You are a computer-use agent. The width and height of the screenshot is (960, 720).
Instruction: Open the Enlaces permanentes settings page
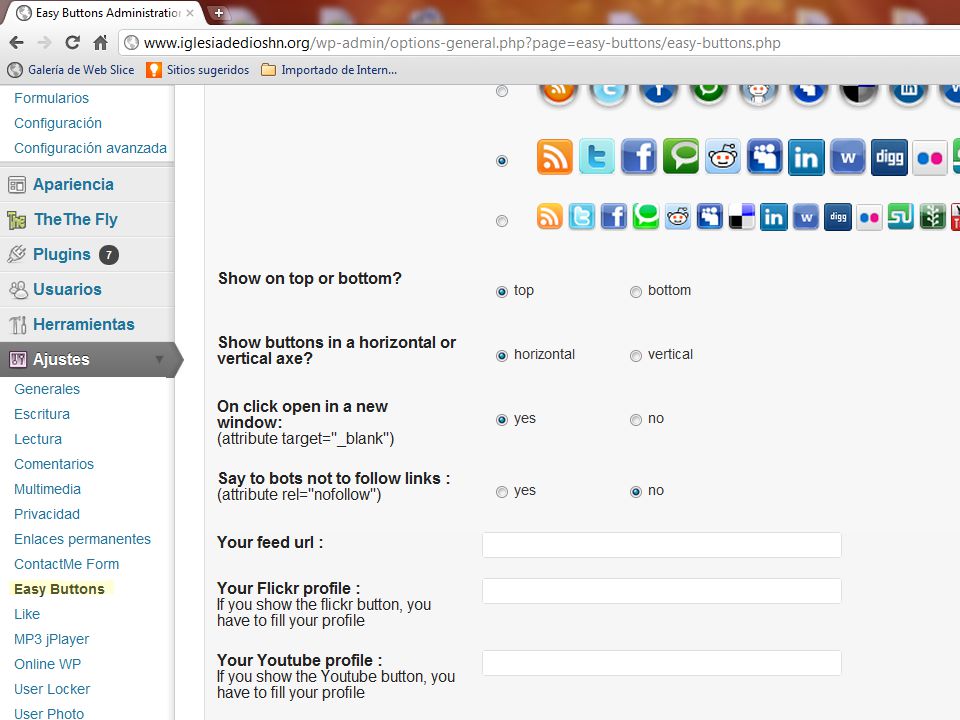pos(83,539)
